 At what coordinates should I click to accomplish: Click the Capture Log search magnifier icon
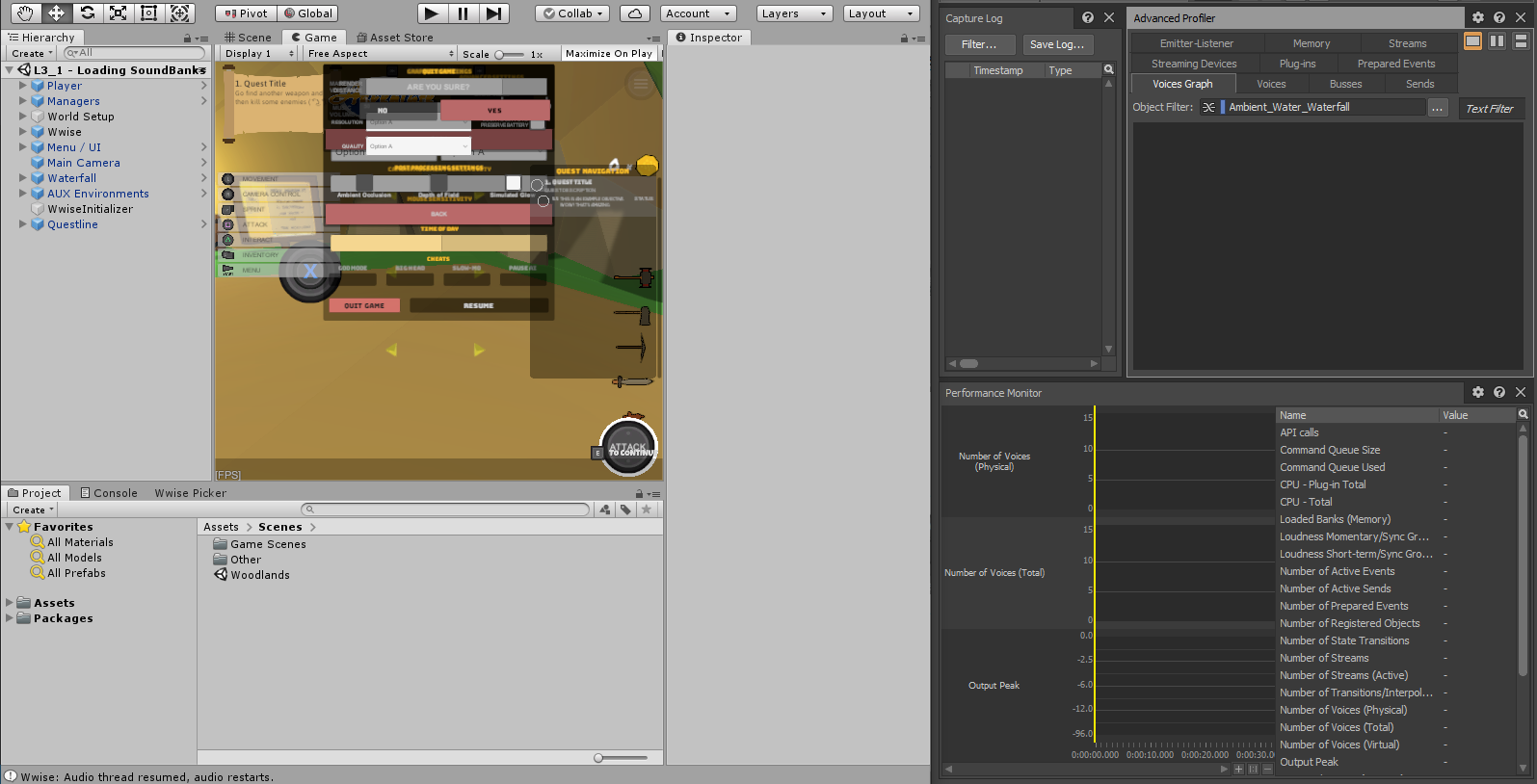tap(1108, 70)
